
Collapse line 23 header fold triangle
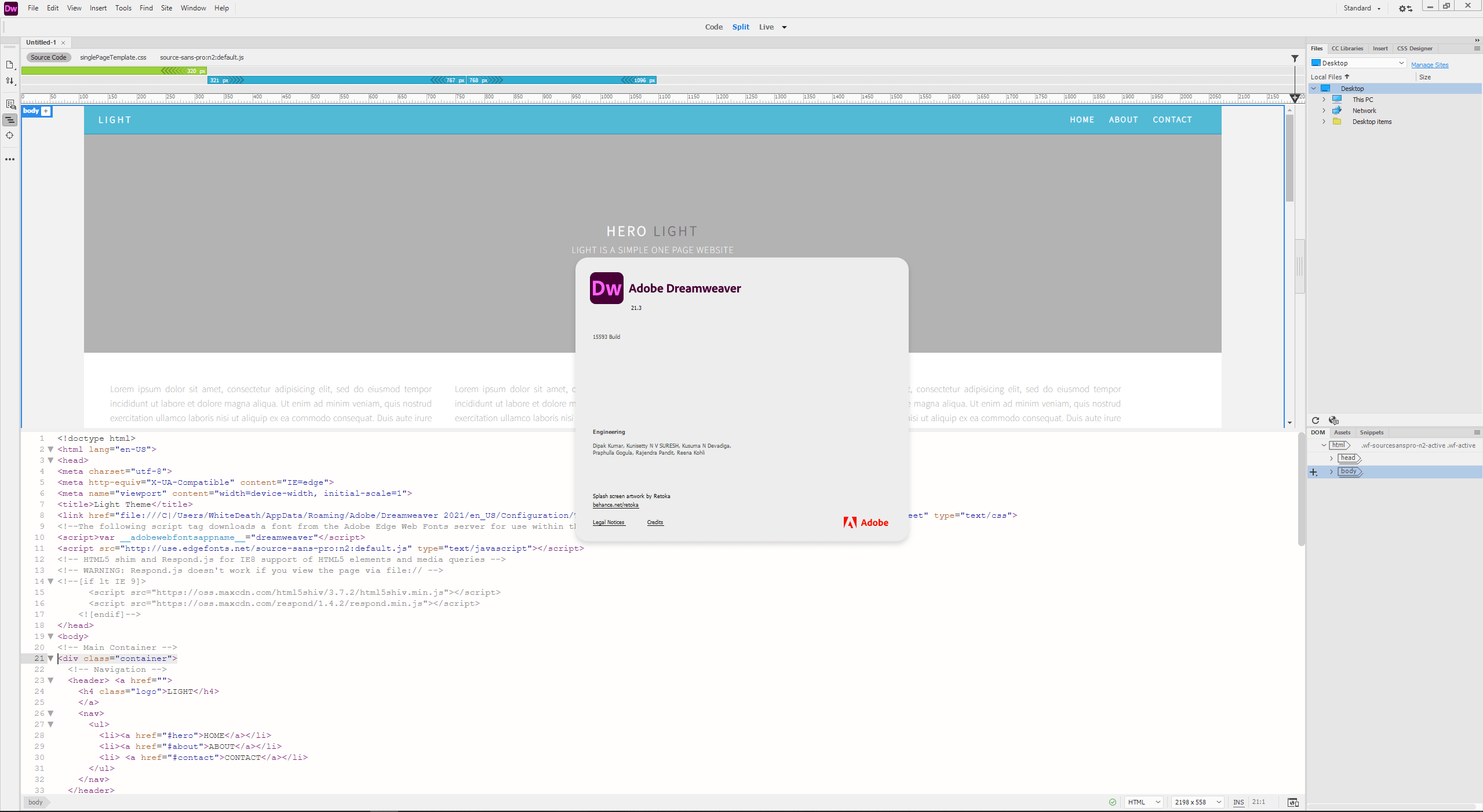click(x=50, y=681)
